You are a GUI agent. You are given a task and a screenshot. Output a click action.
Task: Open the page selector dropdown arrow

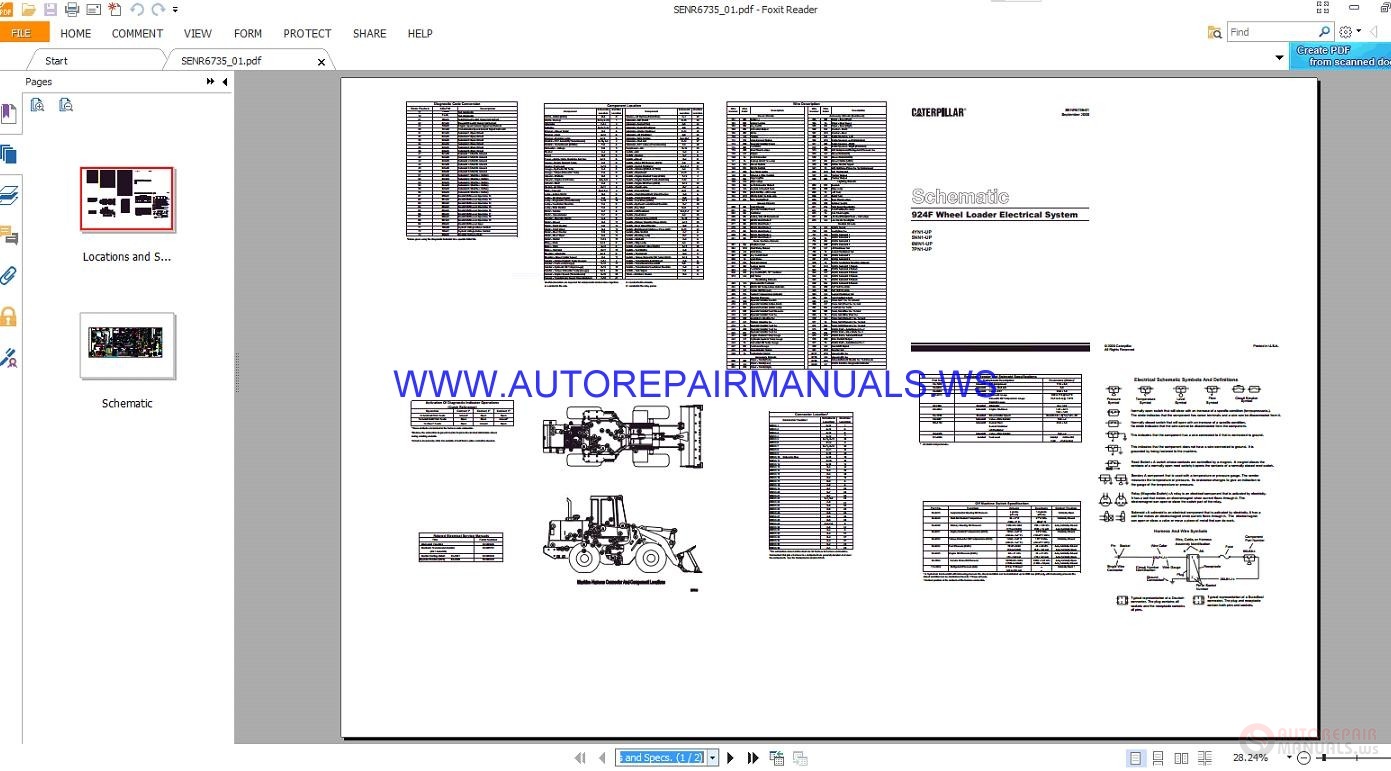(713, 758)
